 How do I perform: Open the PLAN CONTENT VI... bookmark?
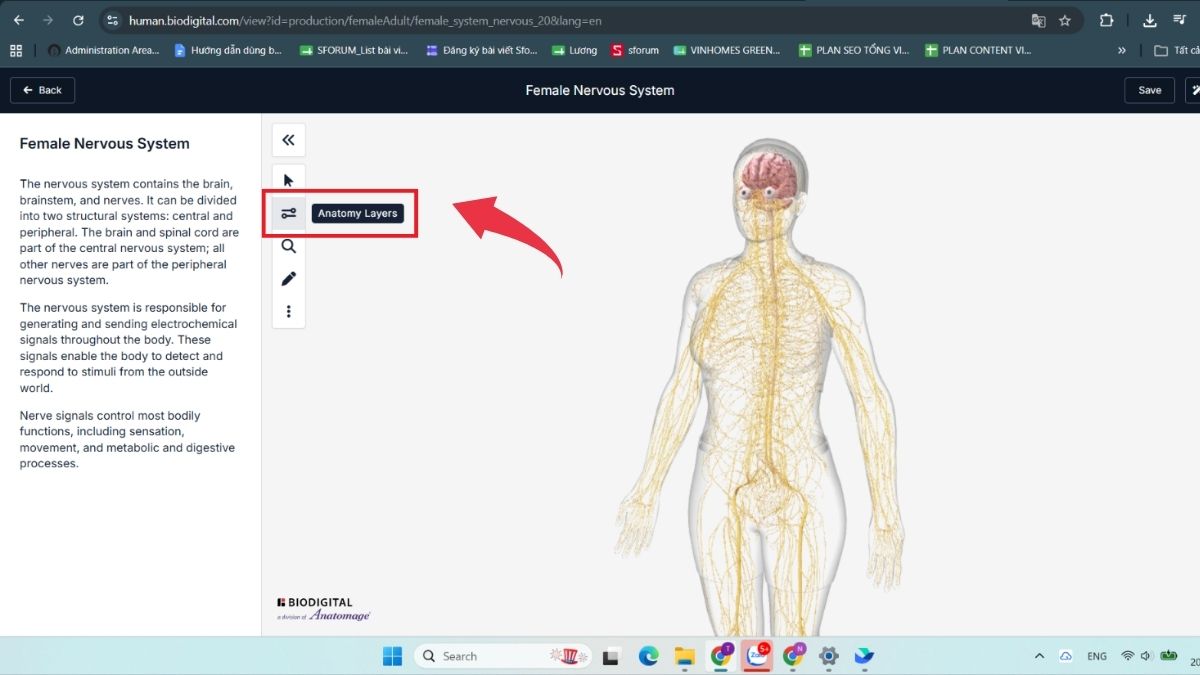click(x=978, y=50)
